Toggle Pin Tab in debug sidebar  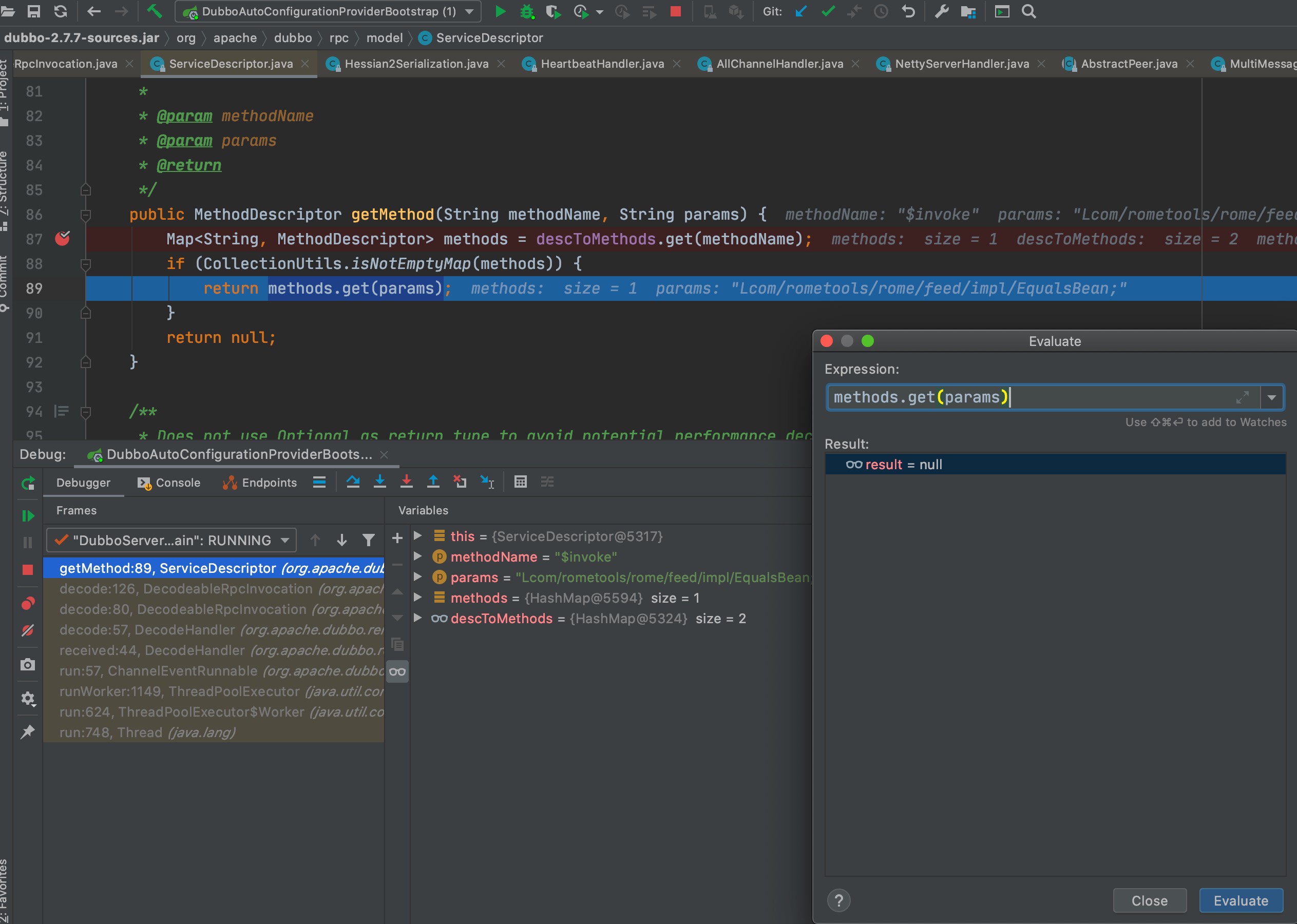click(x=27, y=731)
